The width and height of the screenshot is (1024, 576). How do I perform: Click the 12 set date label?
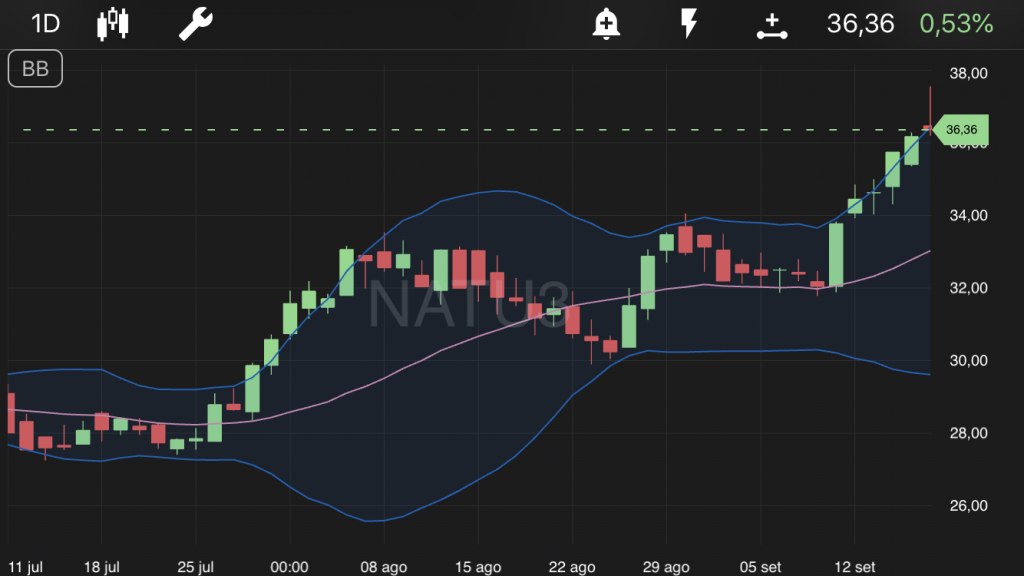(x=855, y=567)
